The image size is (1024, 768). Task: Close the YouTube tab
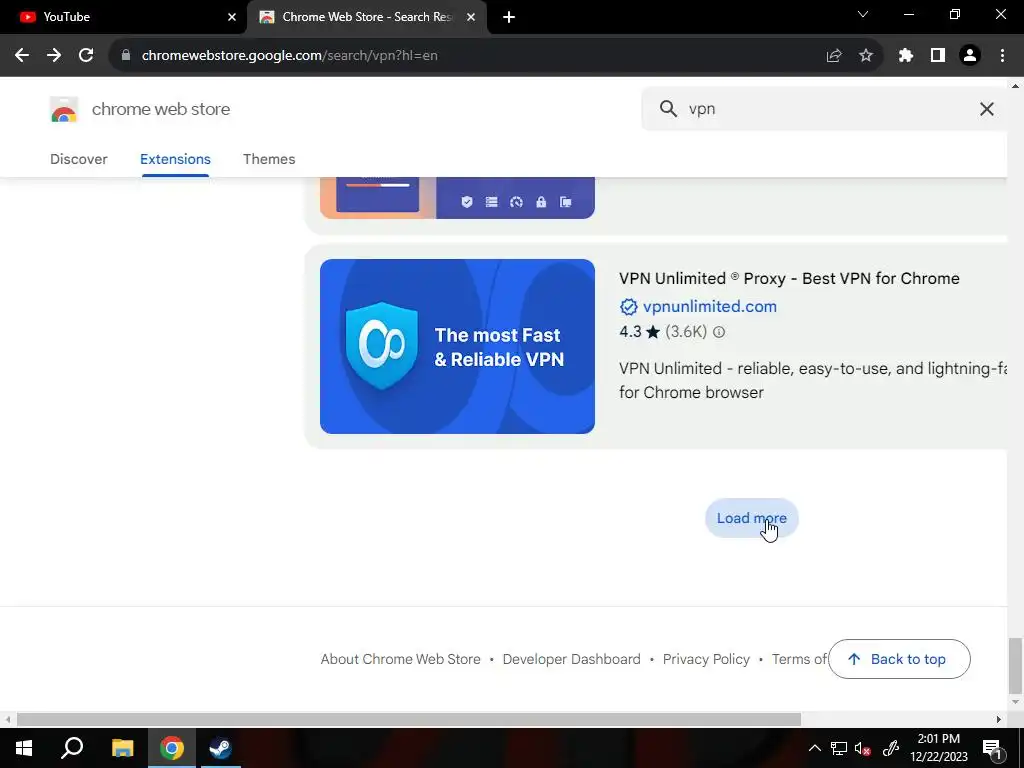232,17
